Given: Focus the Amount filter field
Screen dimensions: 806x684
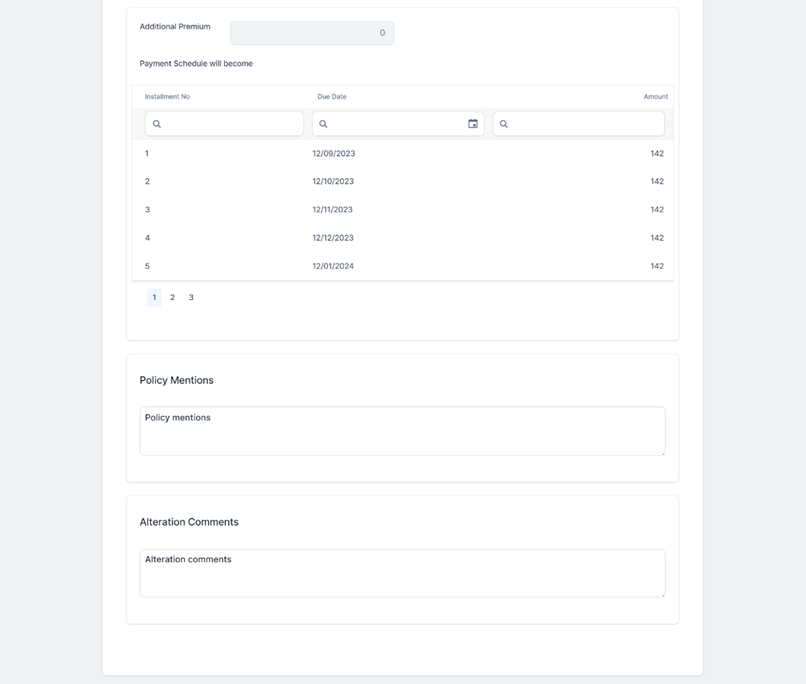Looking at the screenshot, I should (585, 124).
